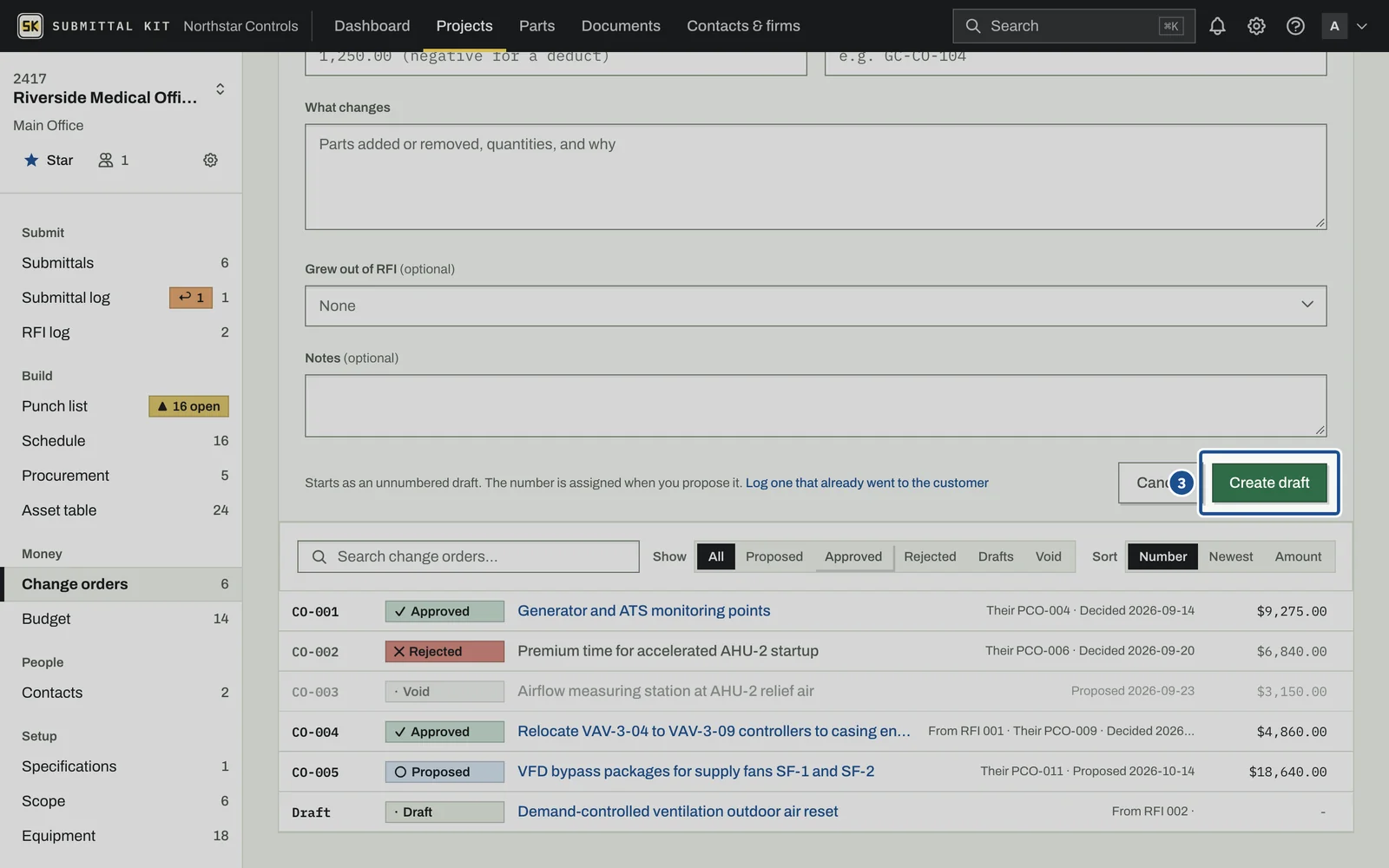Open Asset table in sidebar

point(122,510)
